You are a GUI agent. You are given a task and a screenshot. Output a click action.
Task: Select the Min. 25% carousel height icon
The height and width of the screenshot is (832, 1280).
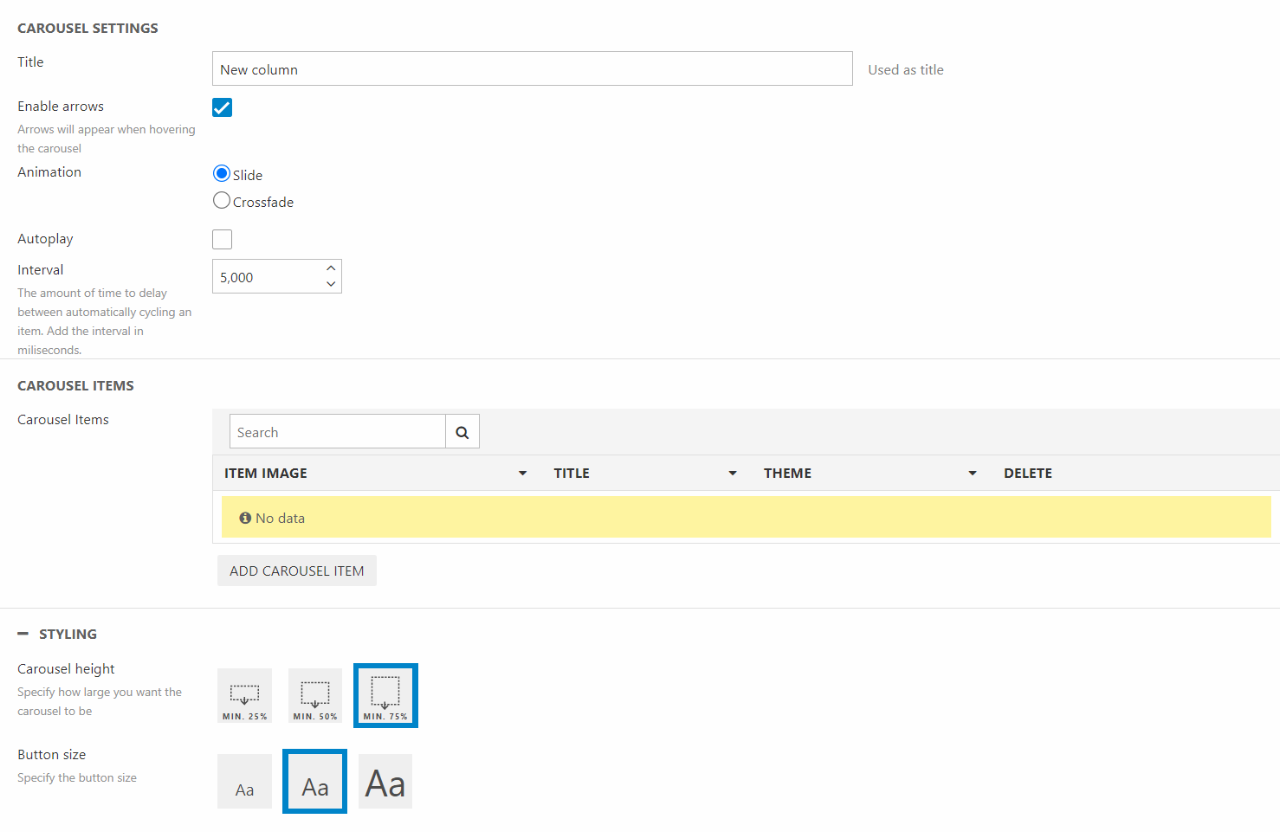click(245, 696)
